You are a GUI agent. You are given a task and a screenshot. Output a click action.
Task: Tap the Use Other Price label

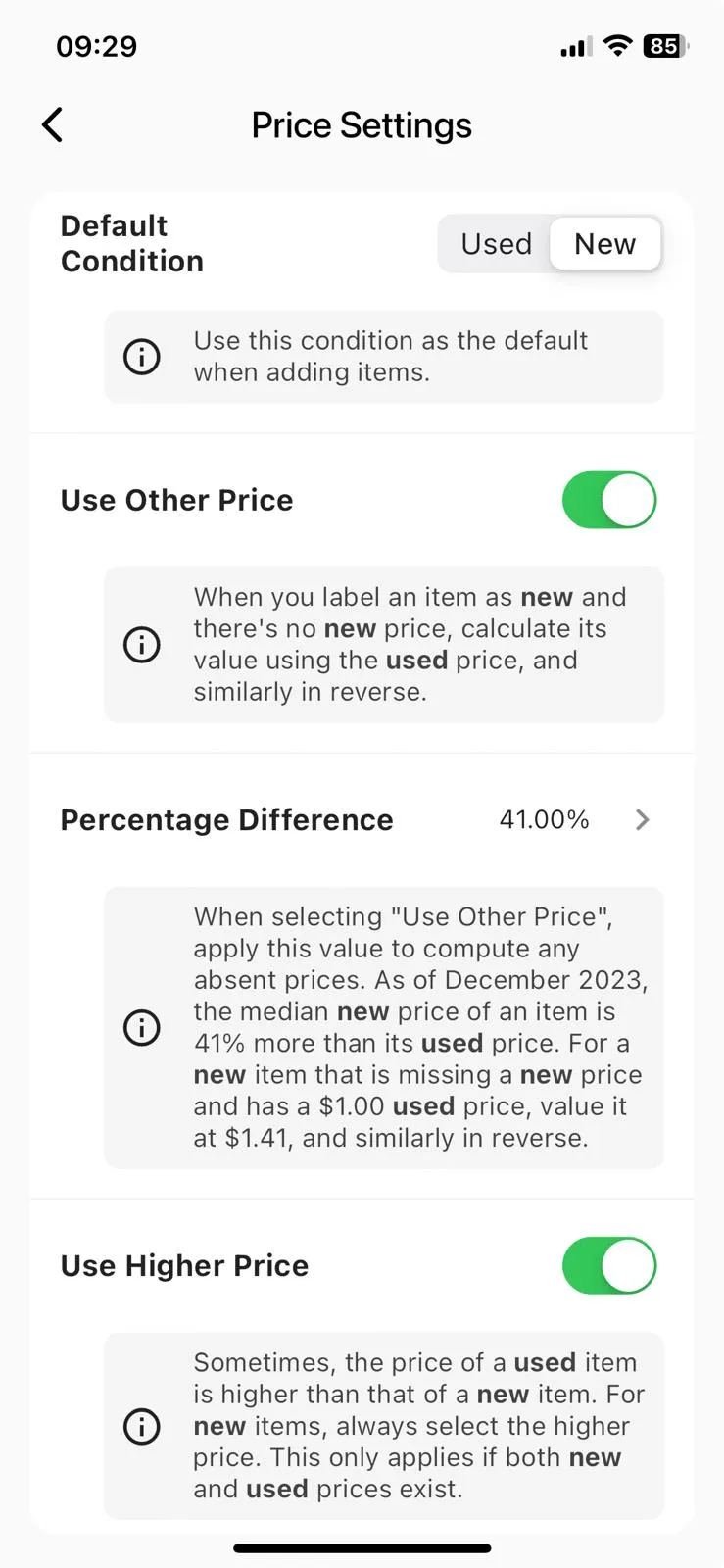pyautogui.click(x=176, y=500)
